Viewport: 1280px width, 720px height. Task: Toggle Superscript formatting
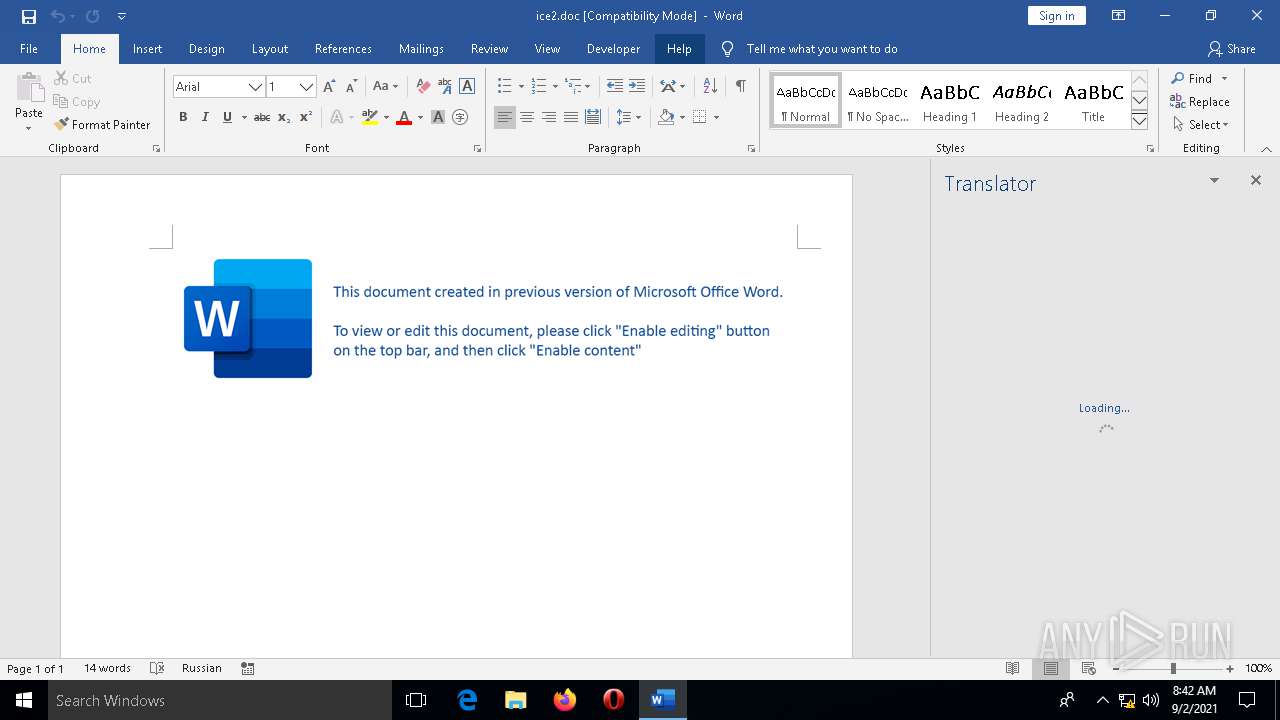tap(306, 117)
